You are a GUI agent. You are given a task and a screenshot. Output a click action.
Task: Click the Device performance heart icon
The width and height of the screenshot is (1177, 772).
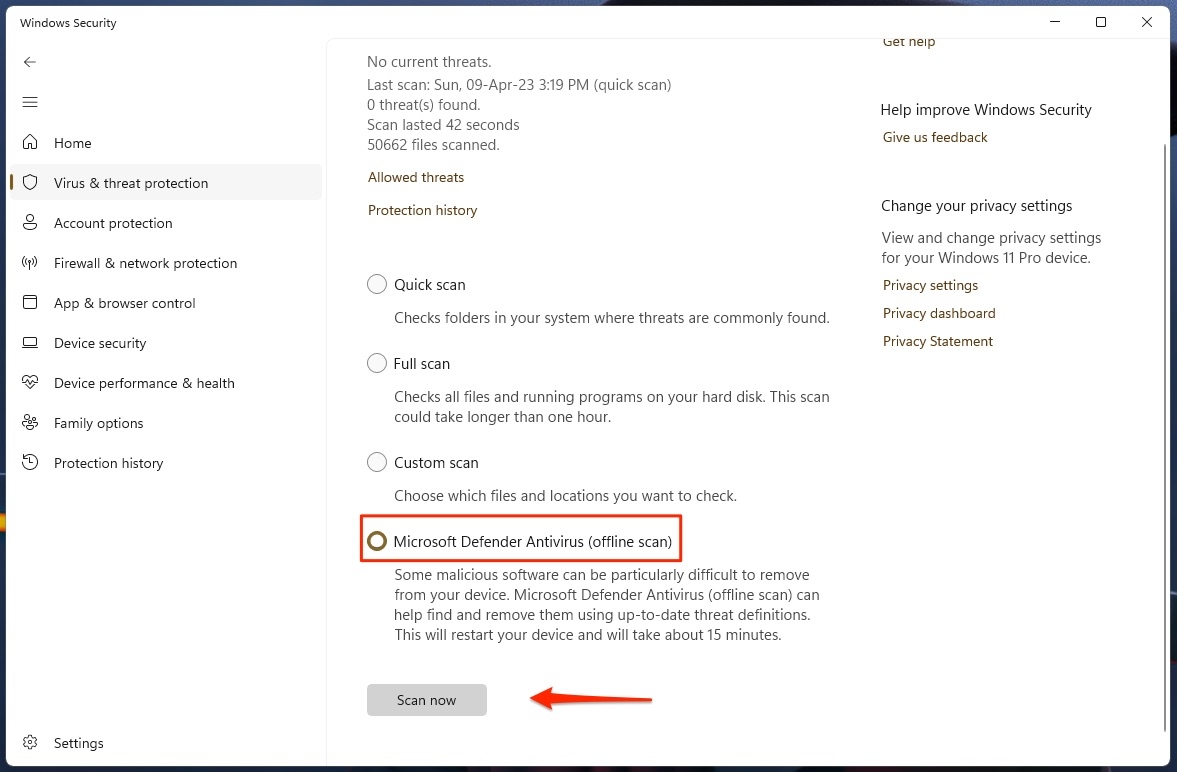pos(30,382)
